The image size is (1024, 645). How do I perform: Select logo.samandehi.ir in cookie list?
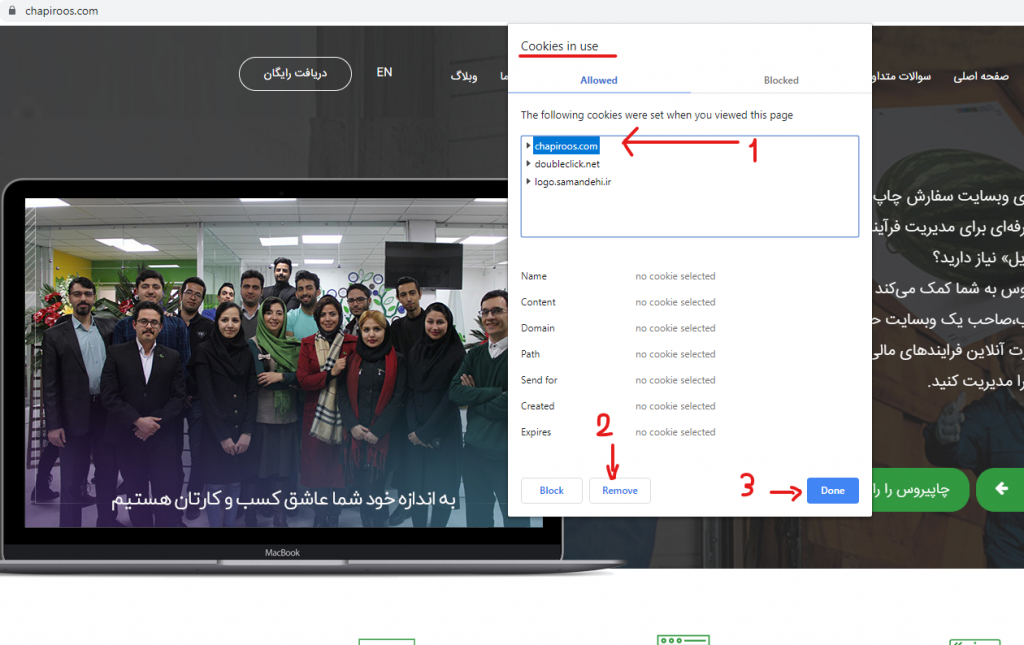(x=573, y=181)
